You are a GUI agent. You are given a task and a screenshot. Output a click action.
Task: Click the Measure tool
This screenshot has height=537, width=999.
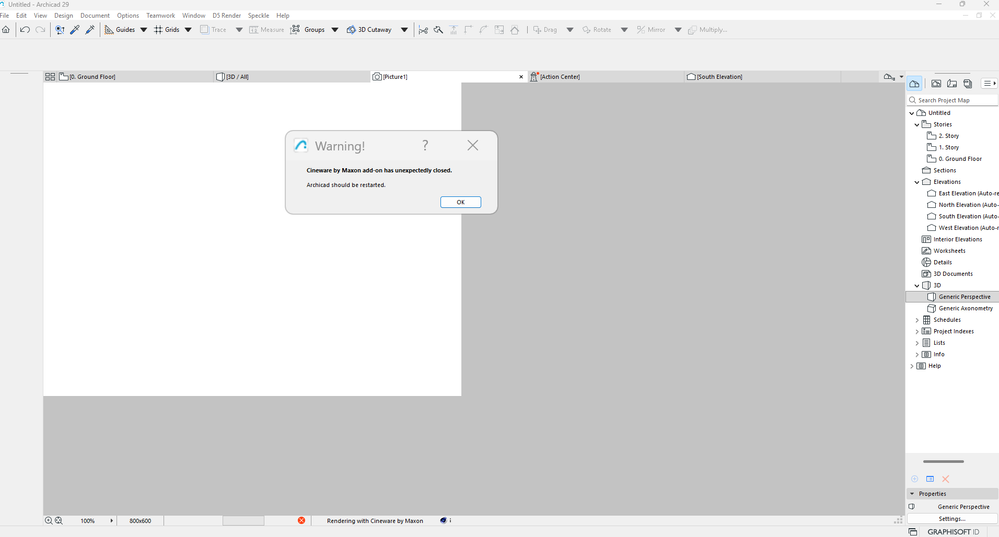tap(266, 29)
